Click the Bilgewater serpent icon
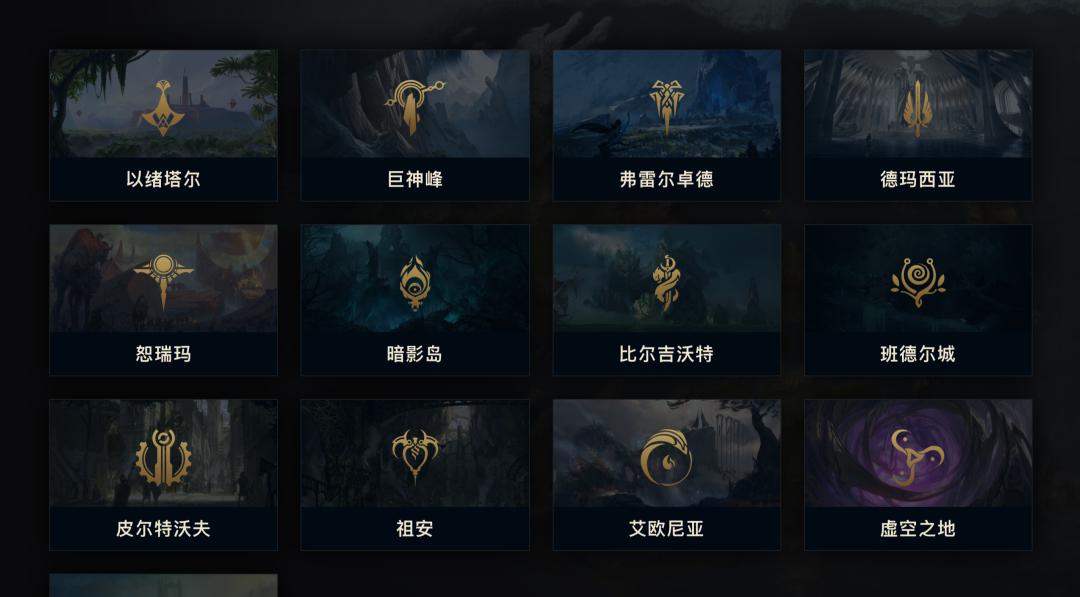This screenshot has height=597, width=1080. pyautogui.click(x=666, y=283)
